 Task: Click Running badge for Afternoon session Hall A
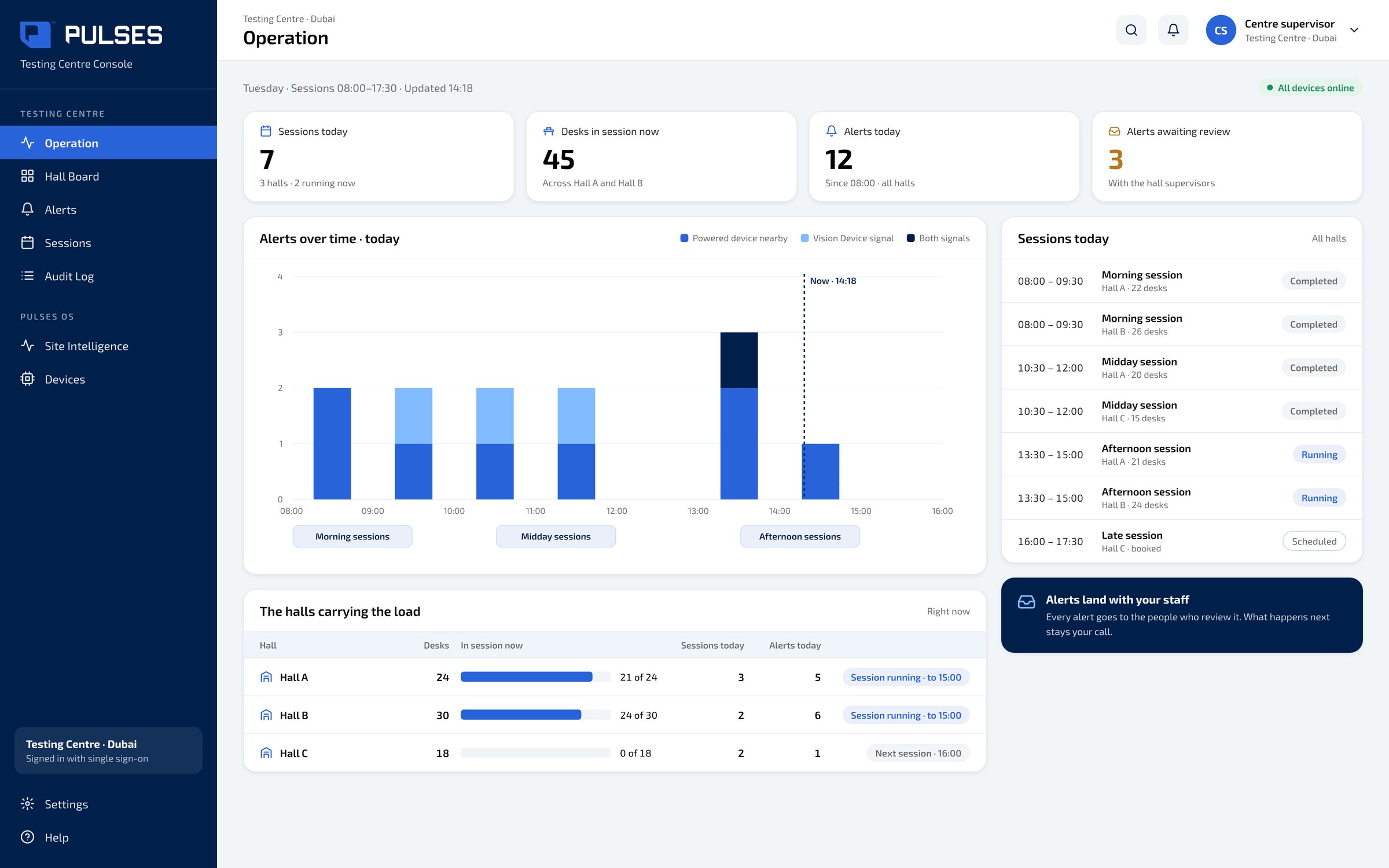1319,455
